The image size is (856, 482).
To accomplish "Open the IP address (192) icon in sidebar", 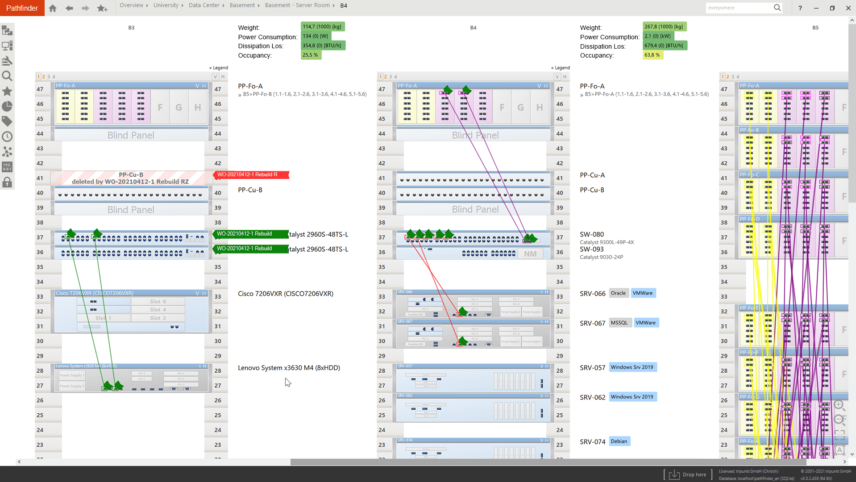I will (x=7, y=167).
